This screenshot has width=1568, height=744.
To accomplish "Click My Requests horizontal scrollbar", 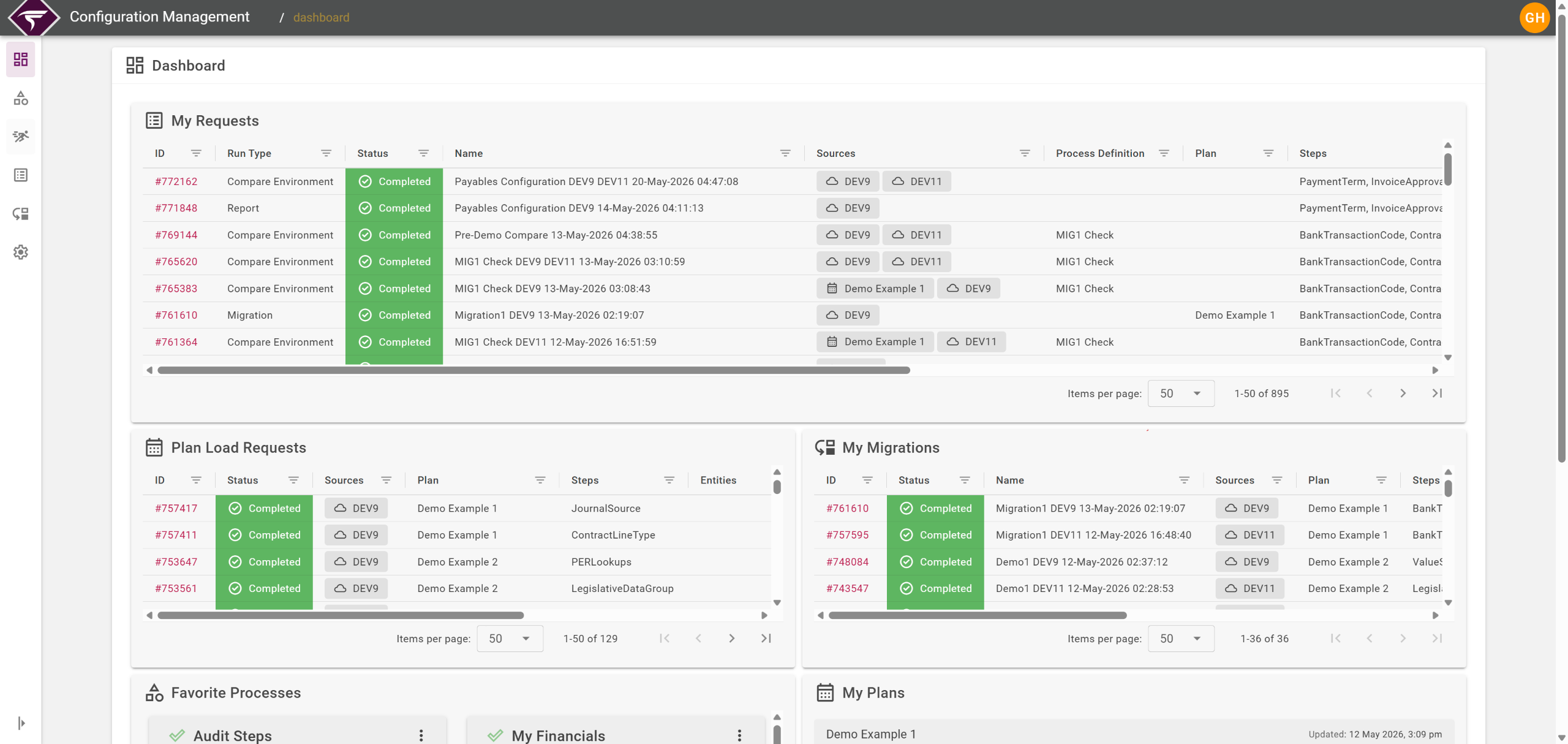I will tap(533, 370).
